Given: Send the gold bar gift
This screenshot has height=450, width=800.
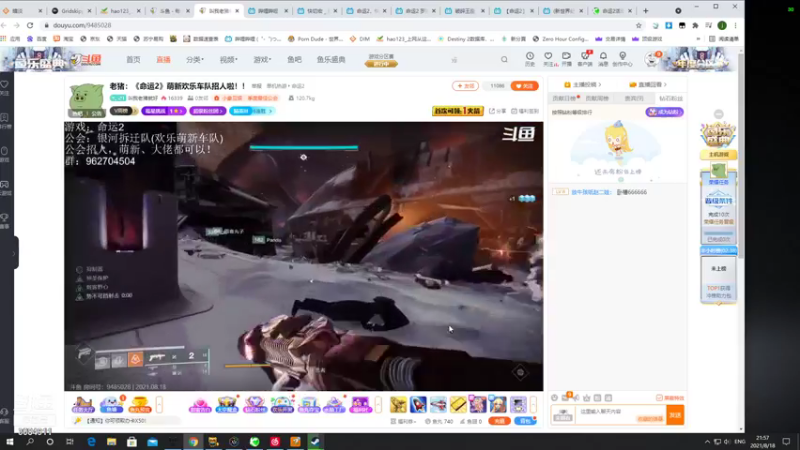Looking at the screenshot, I should pos(458,405).
